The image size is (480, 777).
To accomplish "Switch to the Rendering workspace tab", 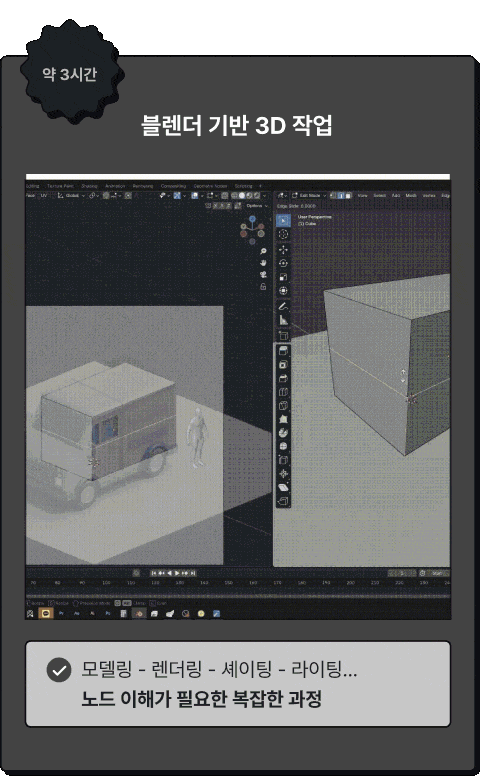I will tap(143, 186).
